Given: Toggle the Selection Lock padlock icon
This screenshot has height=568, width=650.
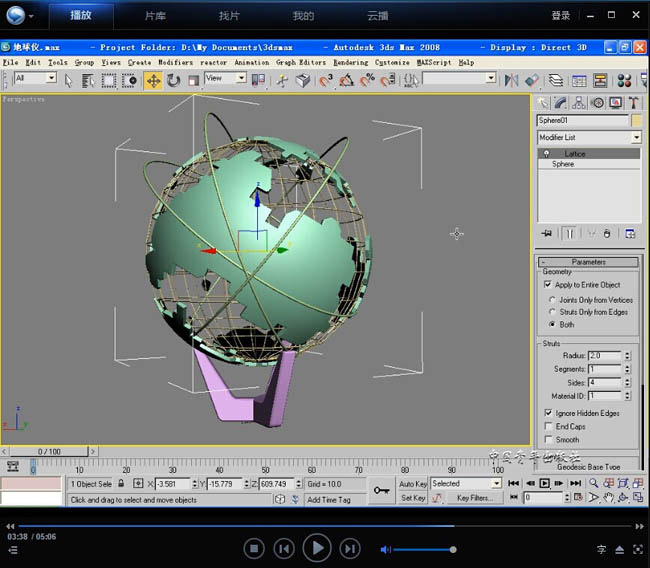Looking at the screenshot, I should 121,483.
